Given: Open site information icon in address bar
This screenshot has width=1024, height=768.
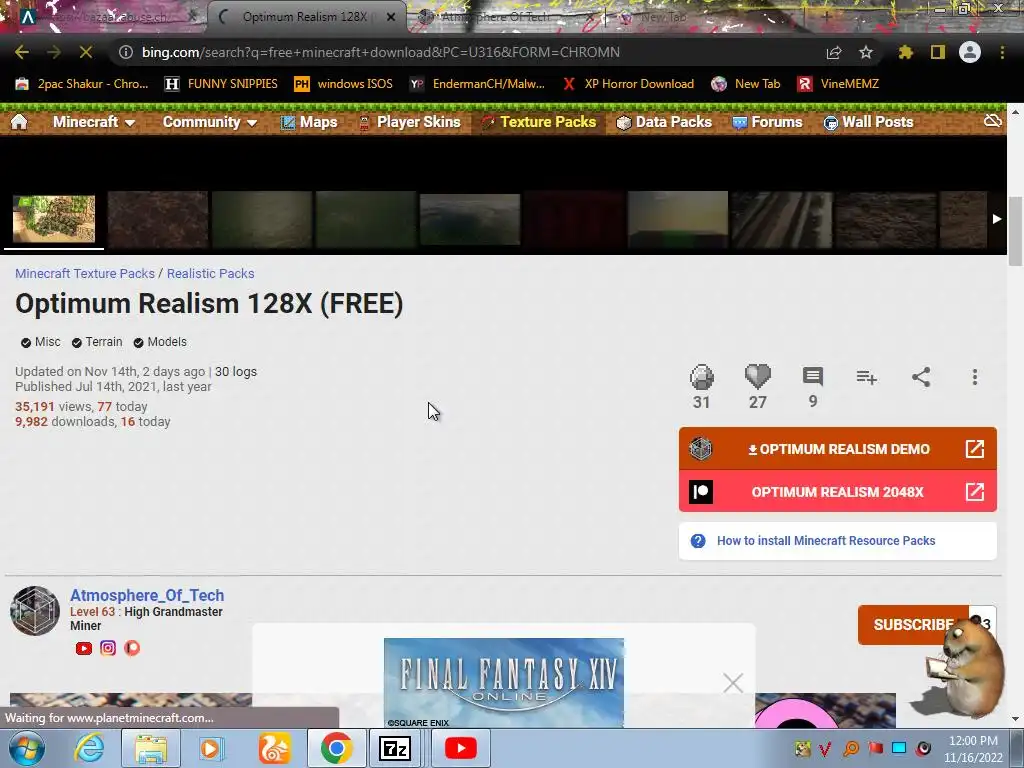Looking at the screenshot, I should coord(126,52).
